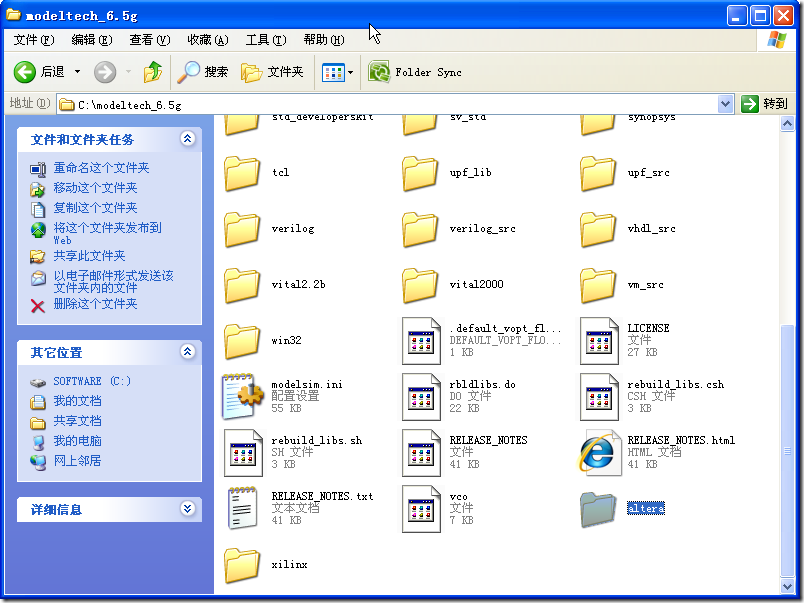The width and height of the screenshot is (804, 603).
Task: Select the win32 folder icon
Action: (242, 340)
